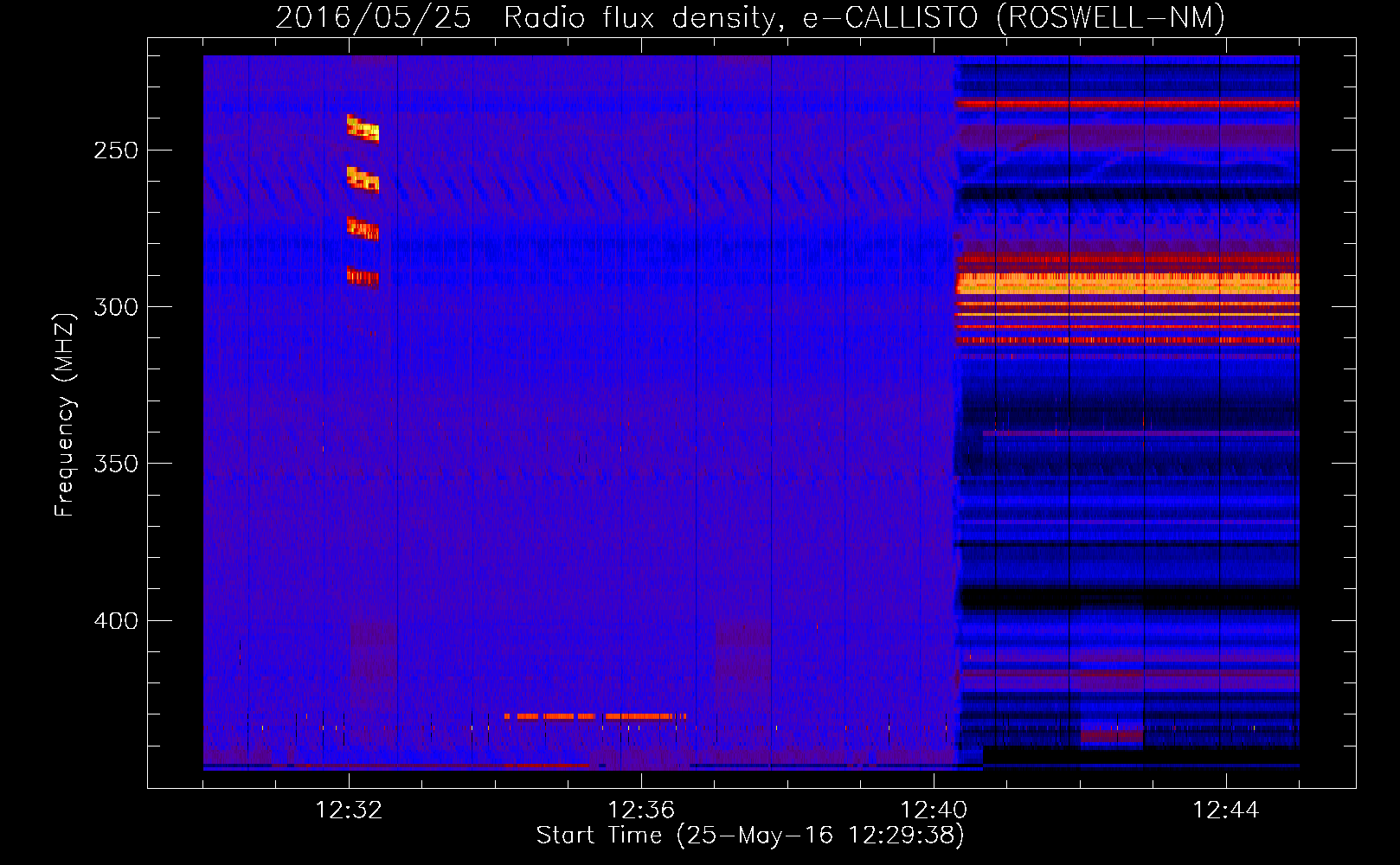Click the bright yellow band near 293 MHz

click(1127, 284)
